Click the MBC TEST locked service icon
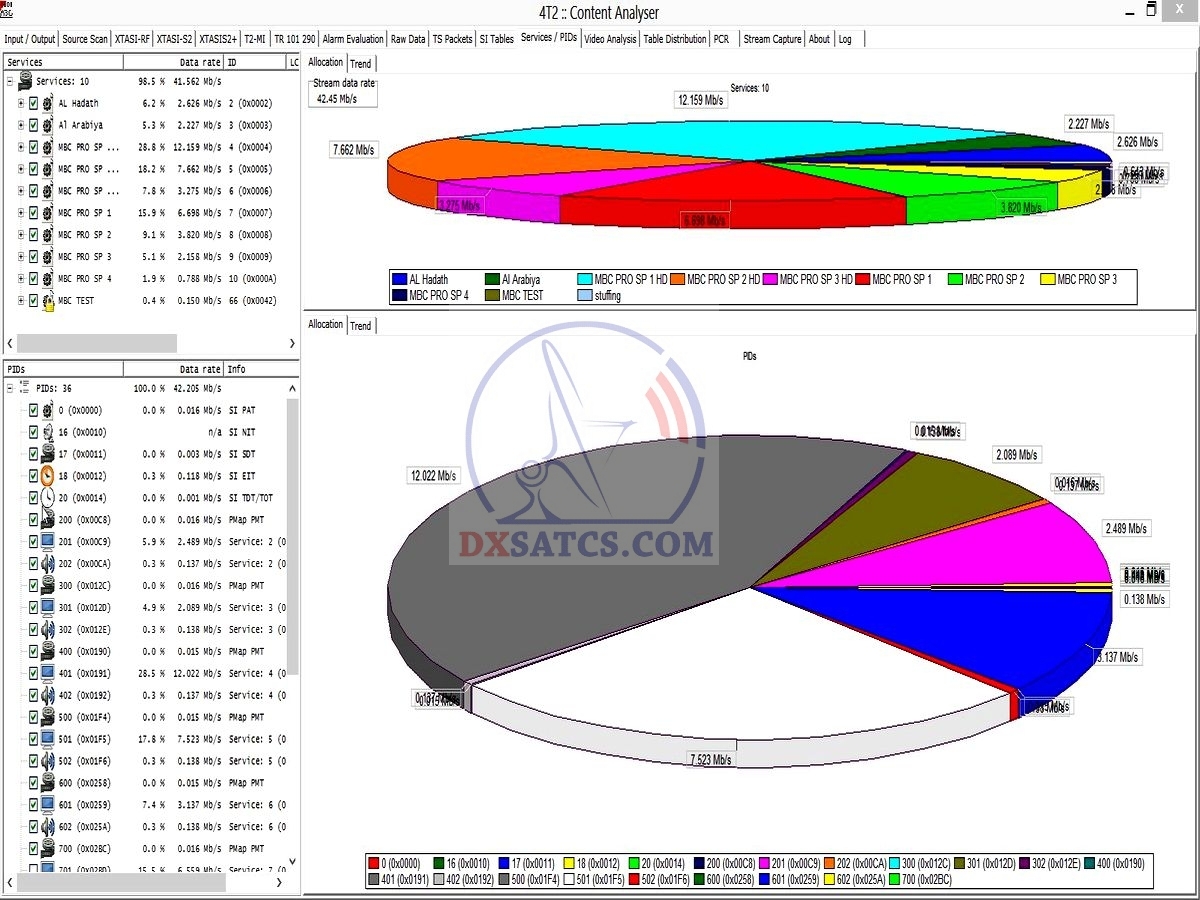Screen dimensions: 1200x900 pos(47,301)
